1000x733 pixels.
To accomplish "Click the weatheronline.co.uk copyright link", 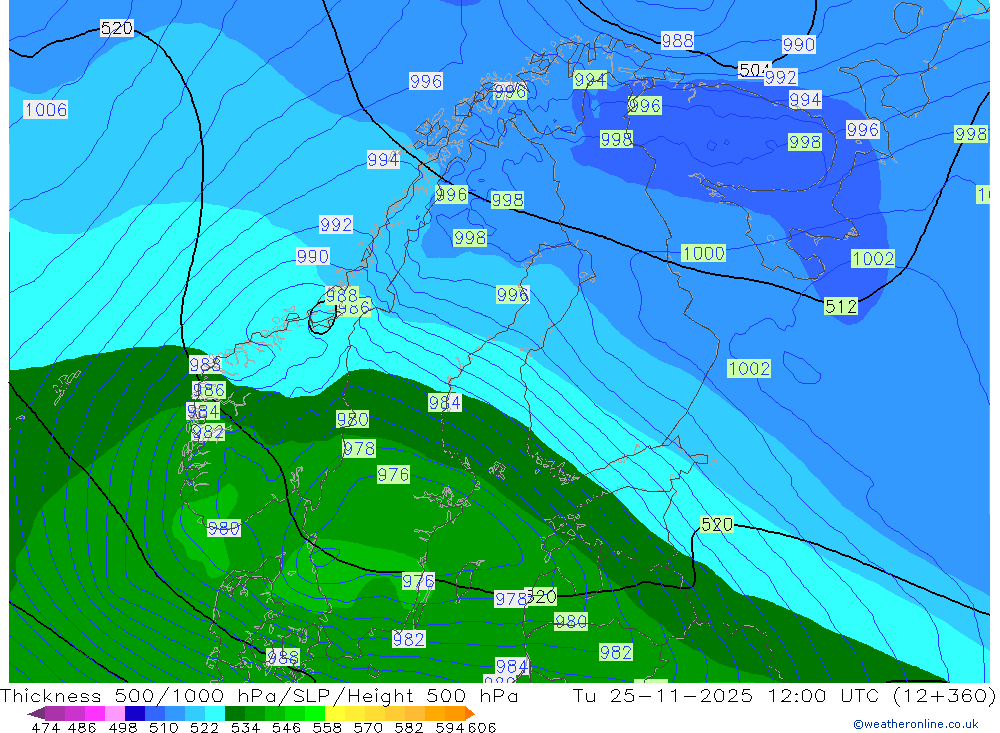I will pyautogui.click(x=915, y=724).
